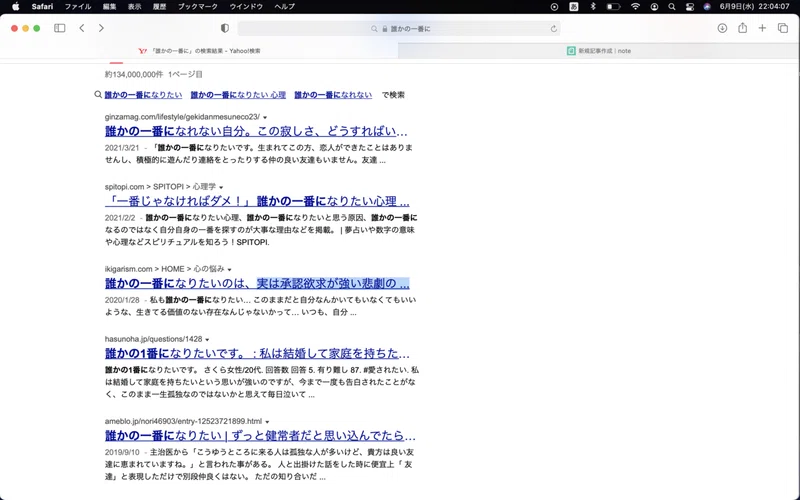Image resolution: width=800 pixels, height=500 pixels.
Task: Click the 2019/9/10 result date
Action: (x=122, y=452)
